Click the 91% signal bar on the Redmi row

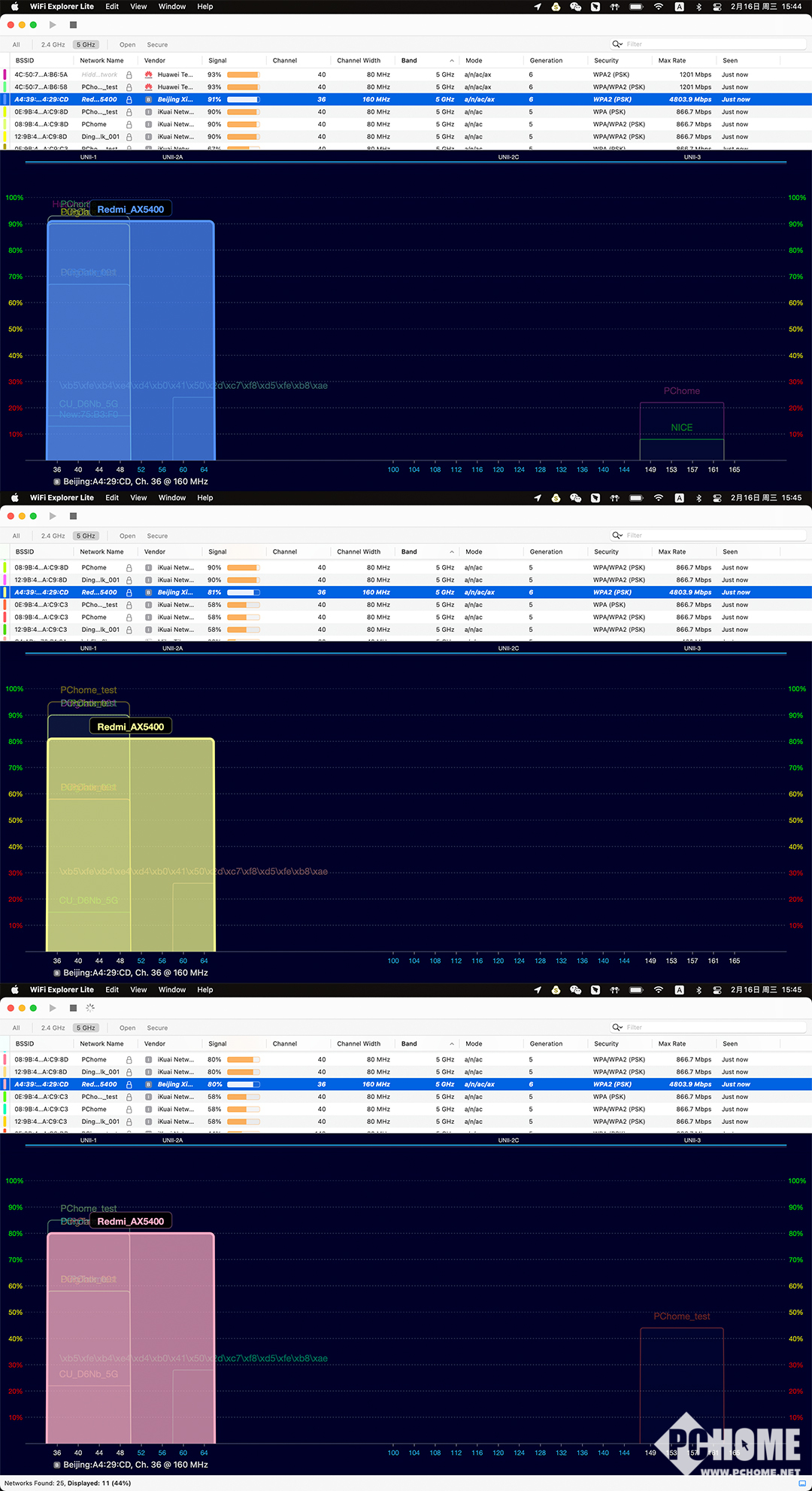point(244,99)
